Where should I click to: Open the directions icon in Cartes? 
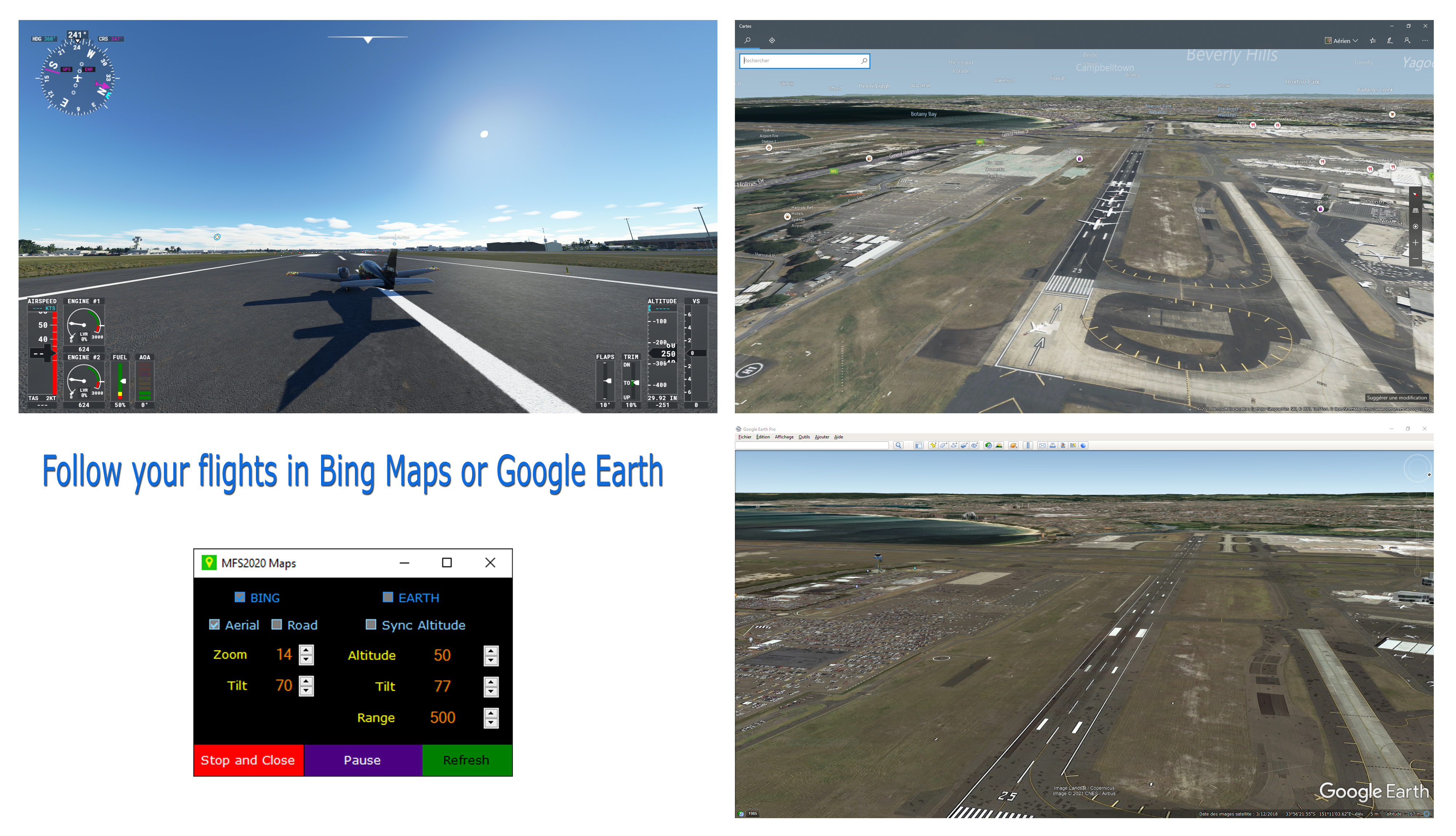(772, 40)
